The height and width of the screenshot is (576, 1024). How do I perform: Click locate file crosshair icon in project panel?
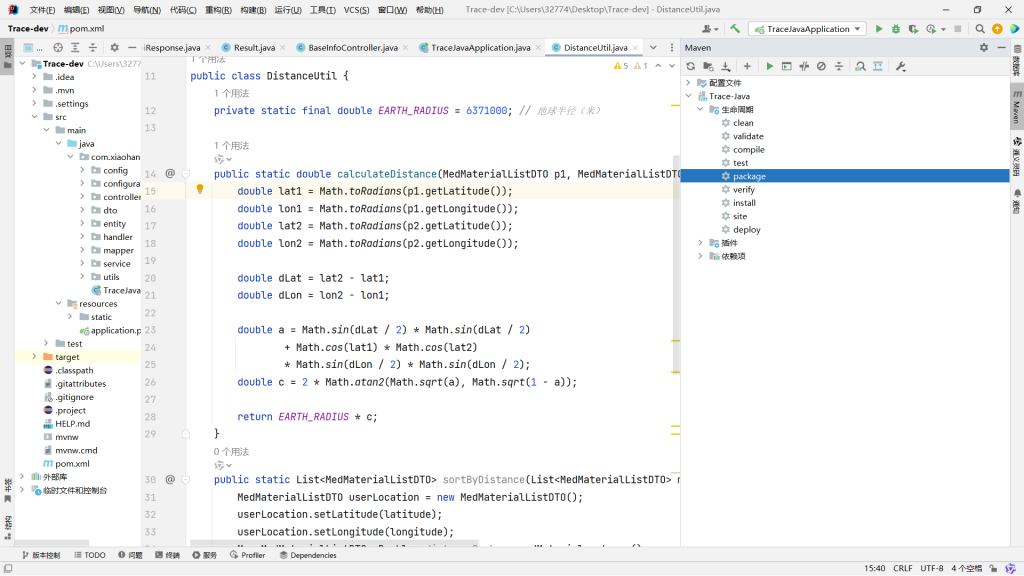coord(58,47)
